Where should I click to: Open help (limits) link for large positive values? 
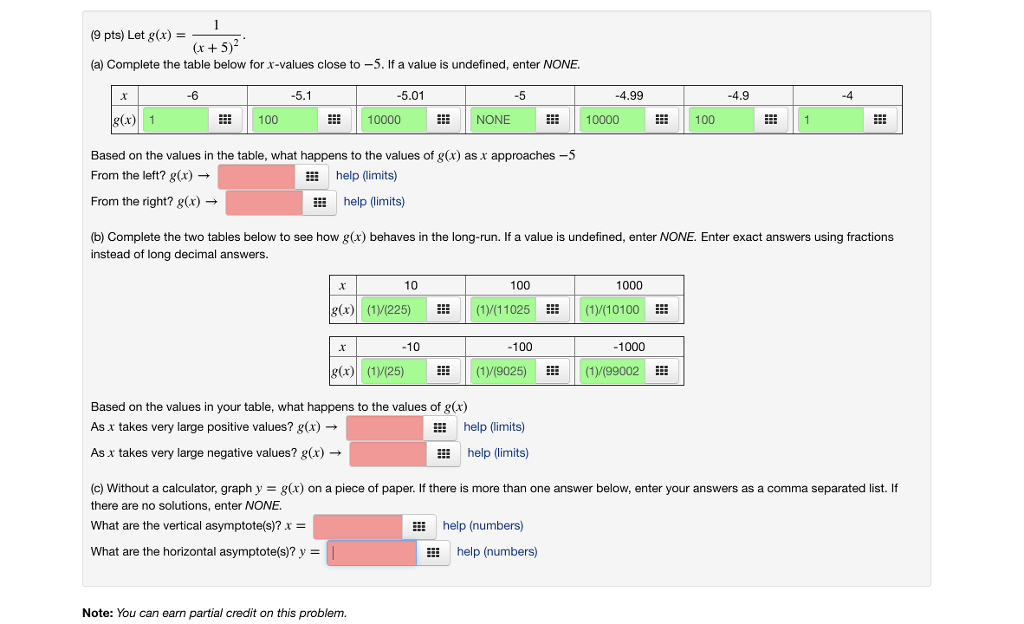[x=494, y=427]
